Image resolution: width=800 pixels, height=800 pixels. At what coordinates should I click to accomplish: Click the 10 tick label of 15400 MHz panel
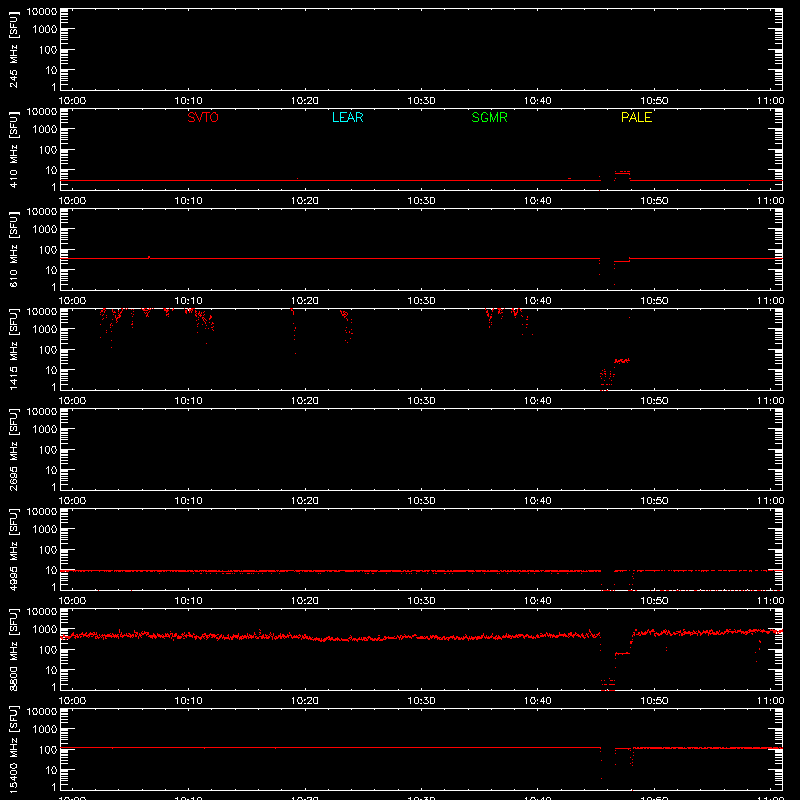click(51, 770)
